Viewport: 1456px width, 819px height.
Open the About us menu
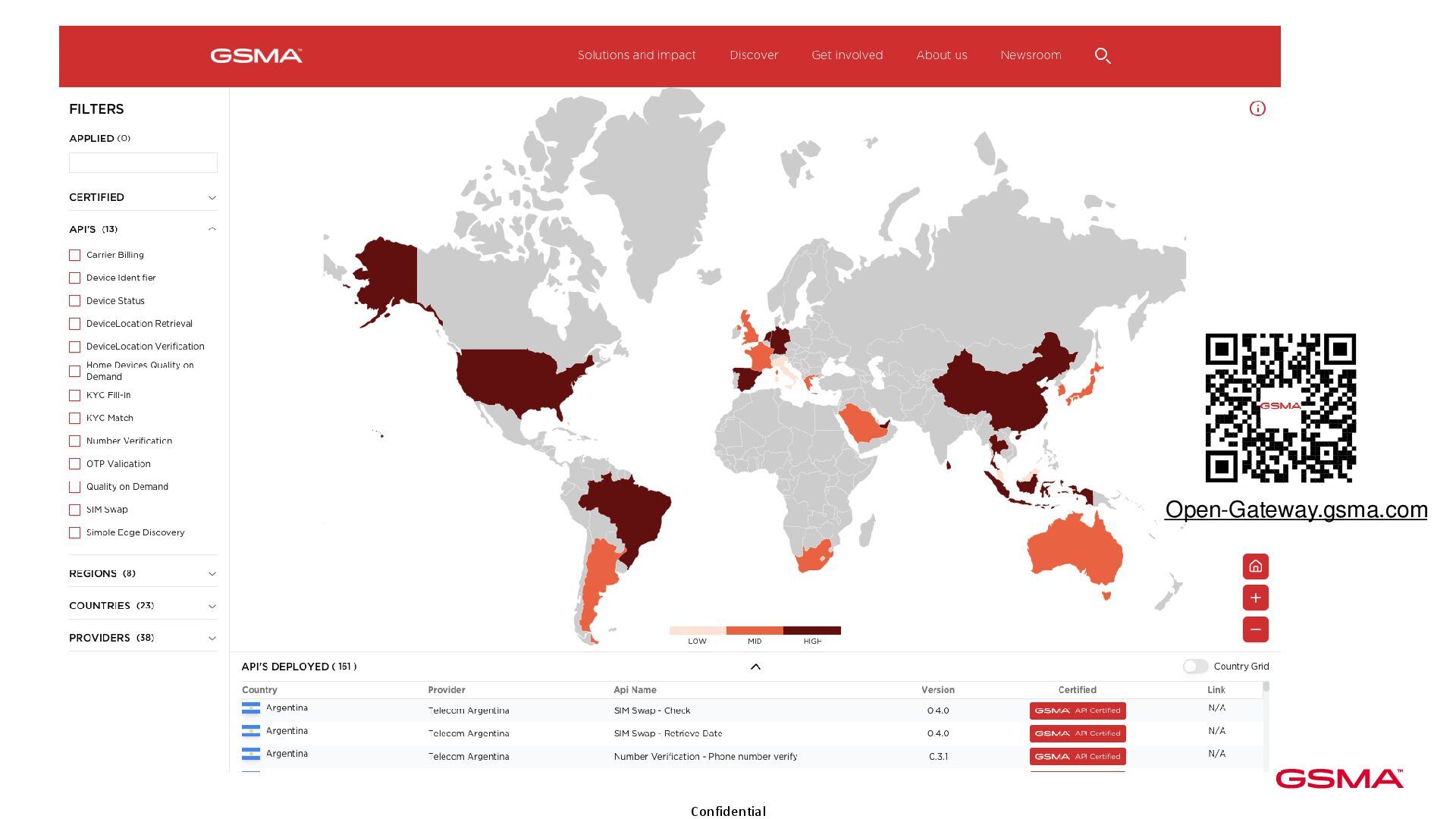(942, 55)
